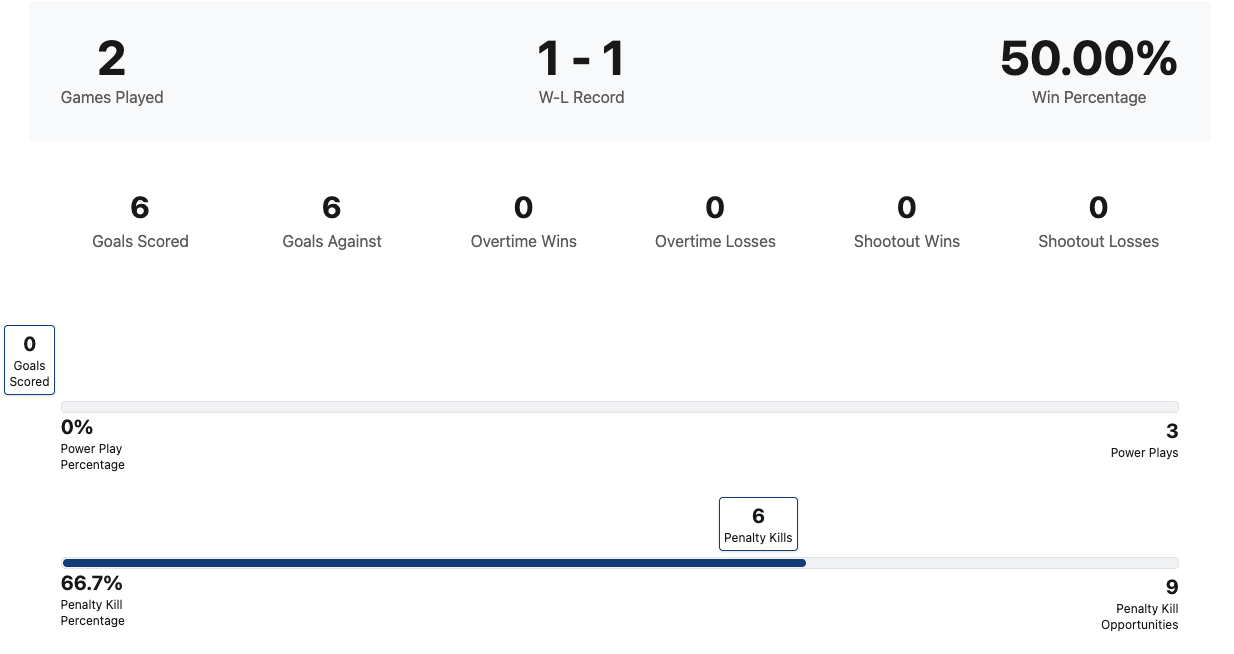The image size is (1234, 654).
Task: Select the 66.7% Penalty Kill Percentage value
Action: [92, 584]
